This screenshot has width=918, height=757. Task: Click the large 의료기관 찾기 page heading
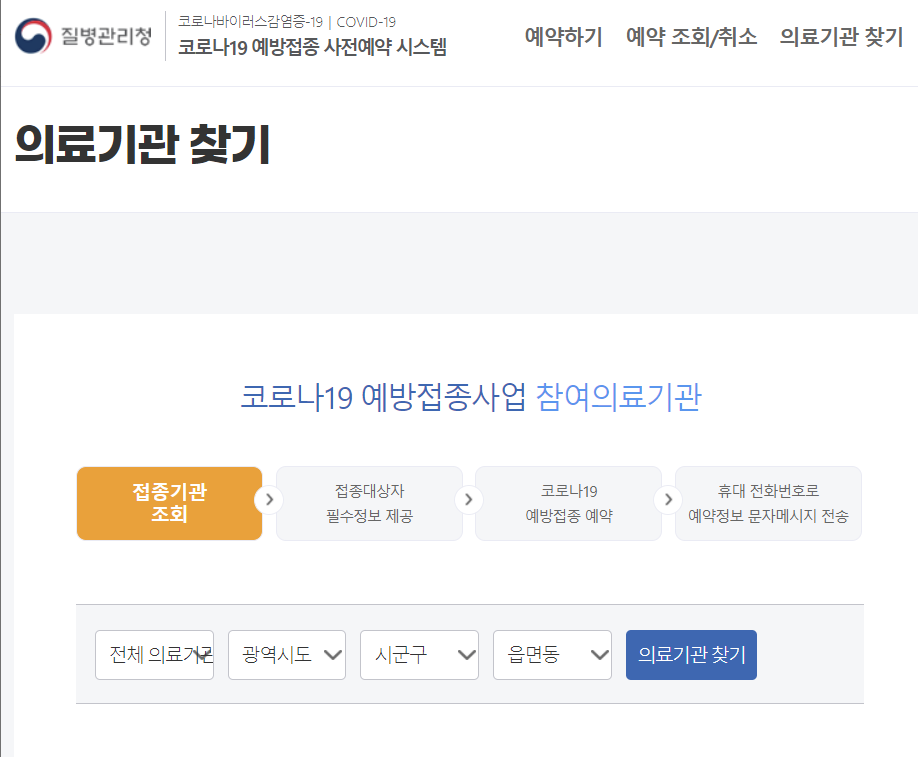pyautogui.click(x=142, y=144)
